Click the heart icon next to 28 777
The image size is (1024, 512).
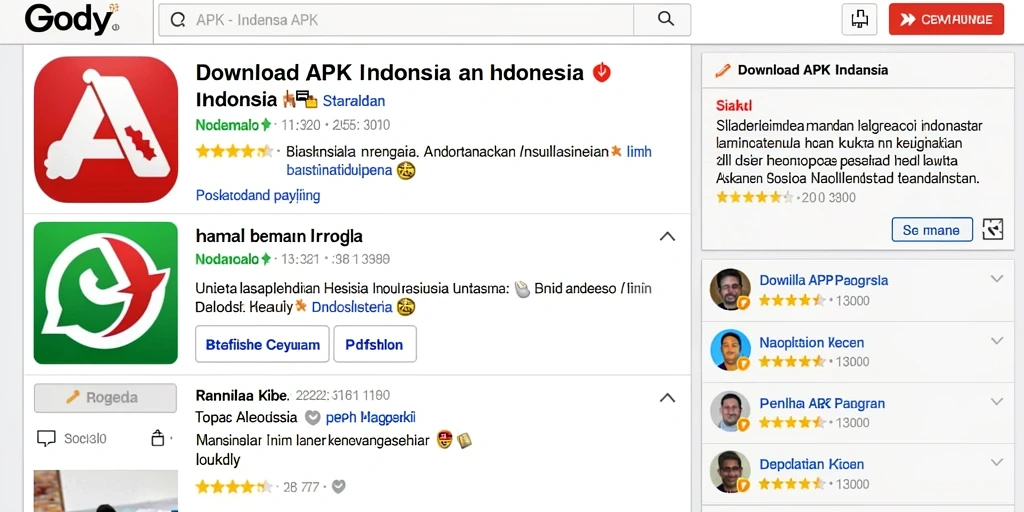pos(338,487)
